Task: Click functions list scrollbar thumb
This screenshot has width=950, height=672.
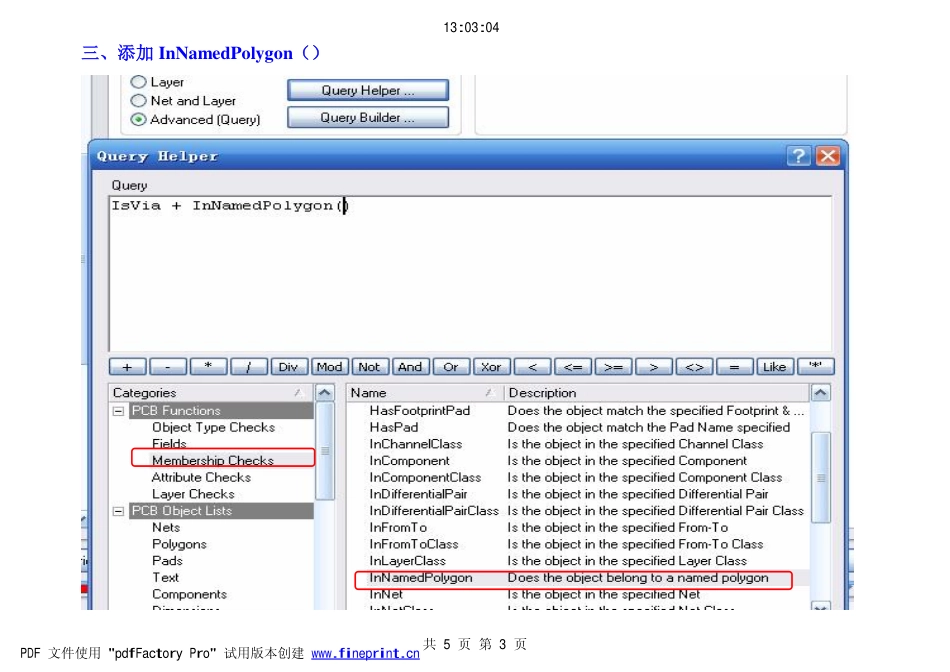Action: tap(821, 477)
